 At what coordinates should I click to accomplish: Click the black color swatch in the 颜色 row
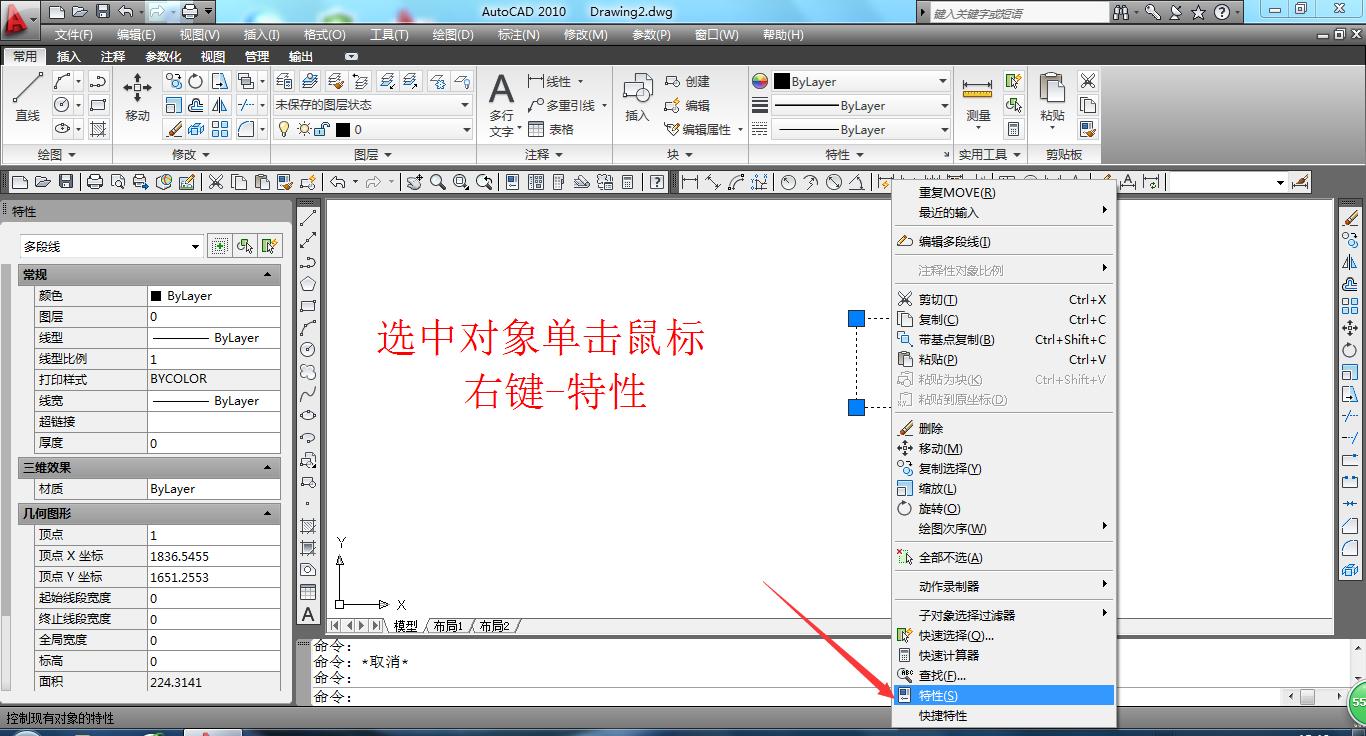[x=159, y=295]
